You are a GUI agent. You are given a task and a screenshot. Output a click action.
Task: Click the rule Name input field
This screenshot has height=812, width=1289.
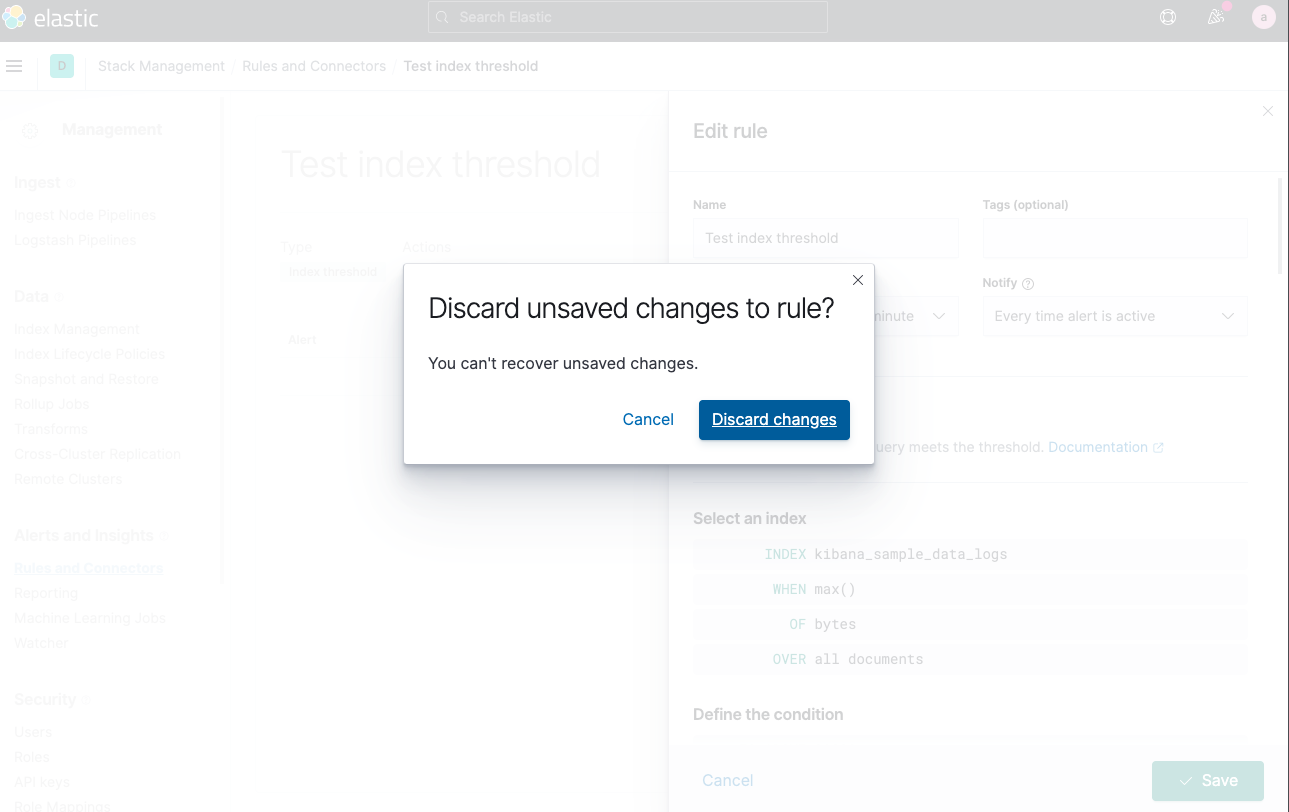click(x=825, y=238)
